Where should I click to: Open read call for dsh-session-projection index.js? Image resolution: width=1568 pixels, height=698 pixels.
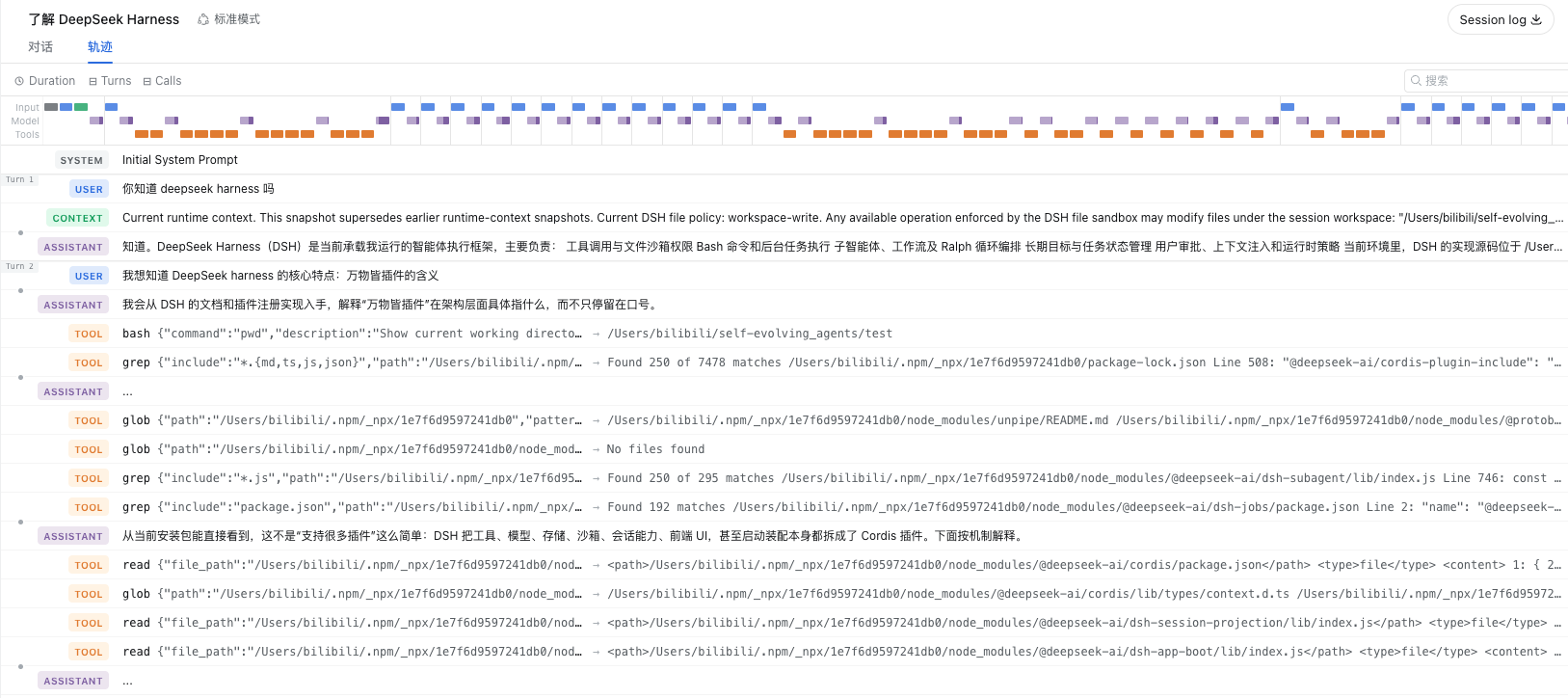[x=784, y=623]
